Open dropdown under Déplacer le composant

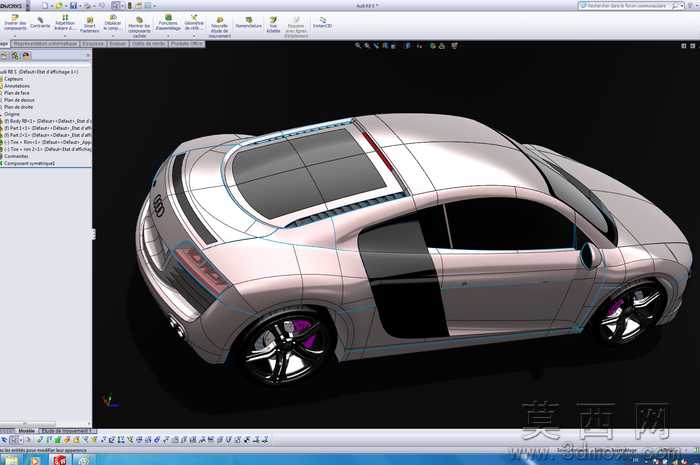pos(112,35)
